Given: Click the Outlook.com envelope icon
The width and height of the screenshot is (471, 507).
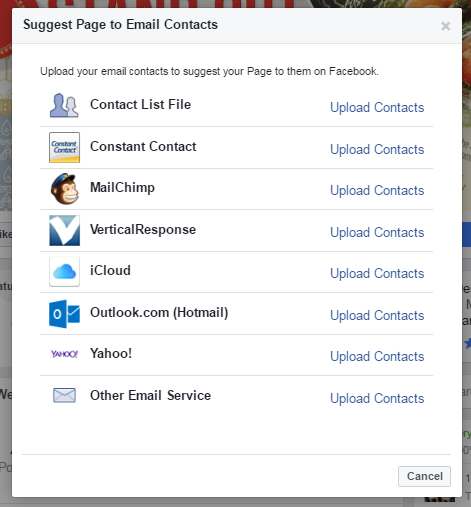Looking at the screenshot, I should click(x=64, y=314).
